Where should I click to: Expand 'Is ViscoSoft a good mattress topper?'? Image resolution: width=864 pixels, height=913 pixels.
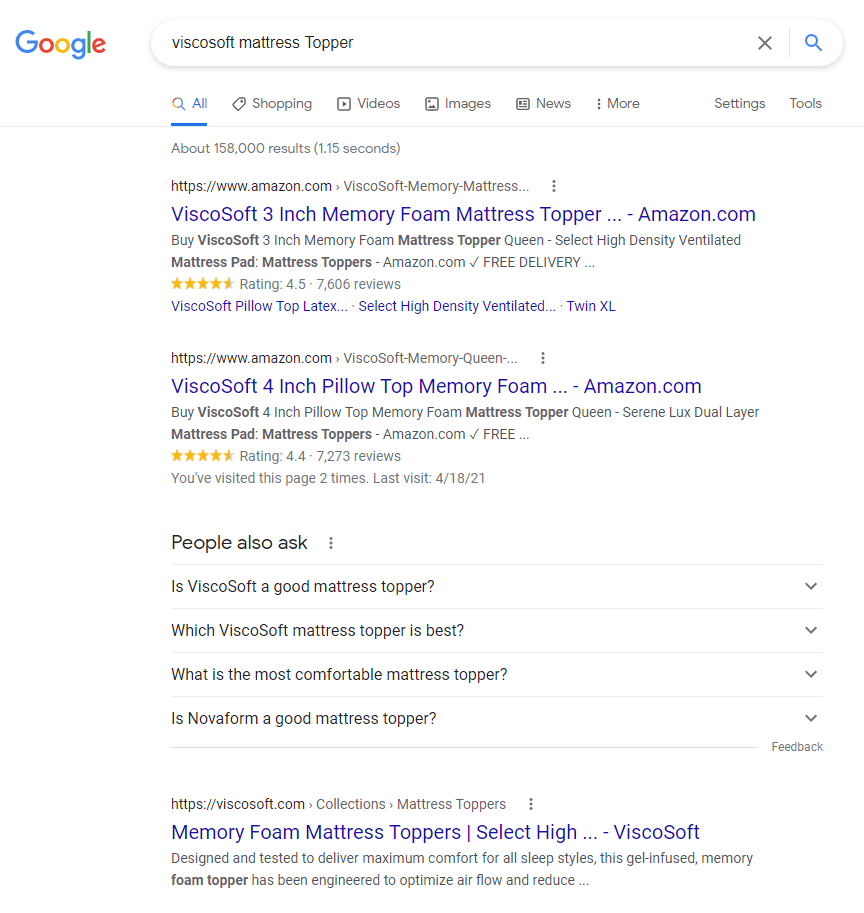coord(811,587)
